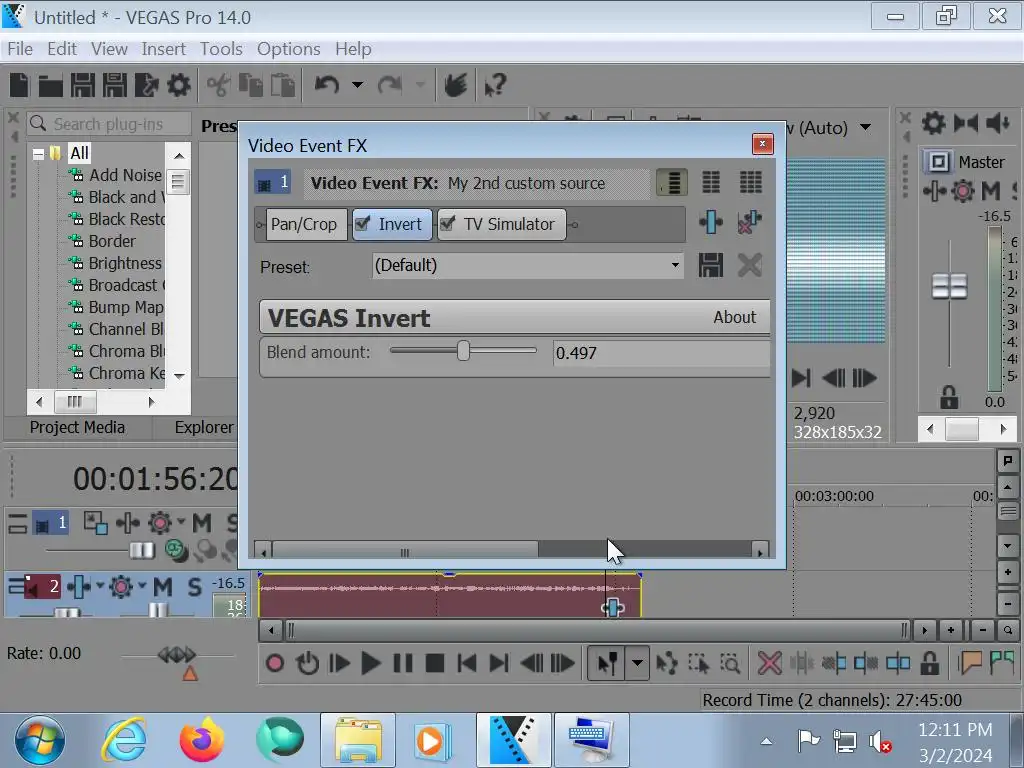1024x768 pixels.
Task: Delete the preset with the X icon
Action: [x=750, y=265]
